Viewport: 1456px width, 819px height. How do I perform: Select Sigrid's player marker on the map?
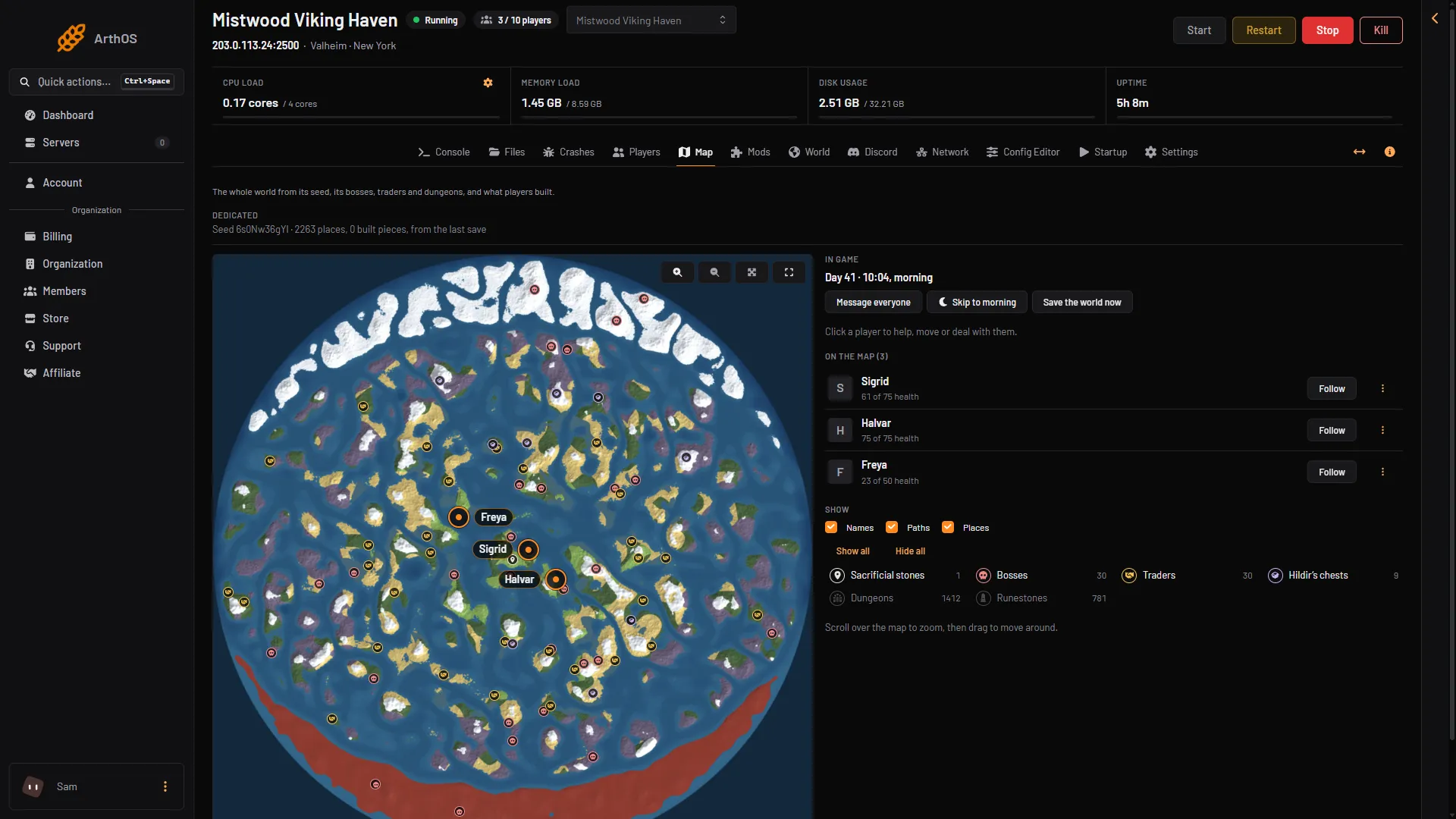(529, 550)
